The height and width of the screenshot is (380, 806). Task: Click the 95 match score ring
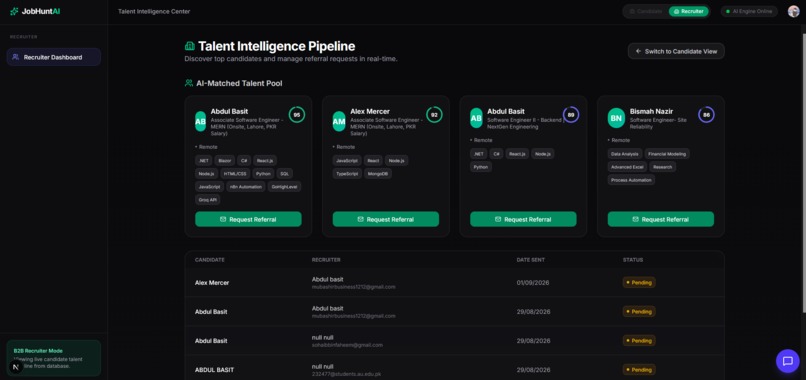click(x=297, y=115)
